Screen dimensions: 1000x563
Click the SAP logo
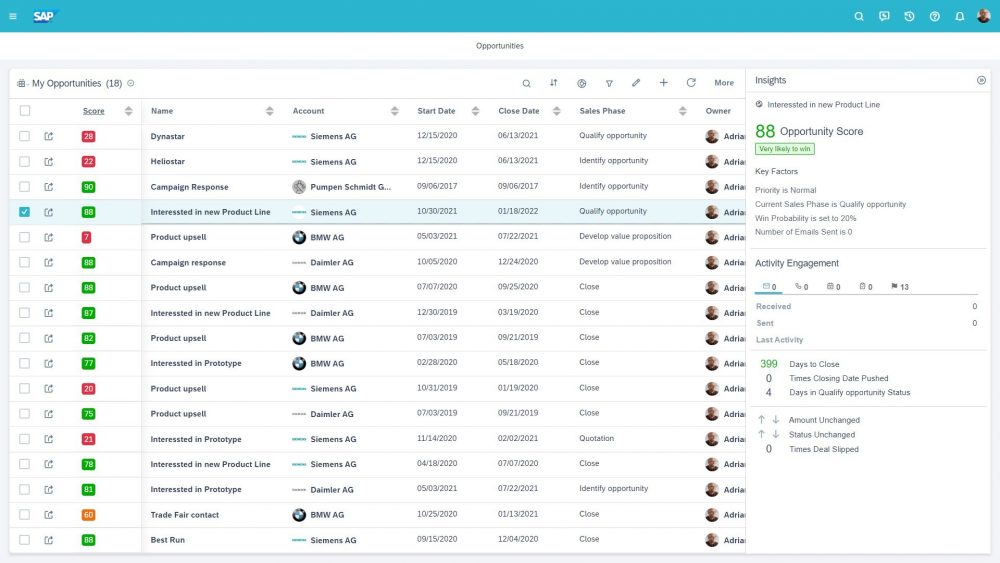click(45, 16)
